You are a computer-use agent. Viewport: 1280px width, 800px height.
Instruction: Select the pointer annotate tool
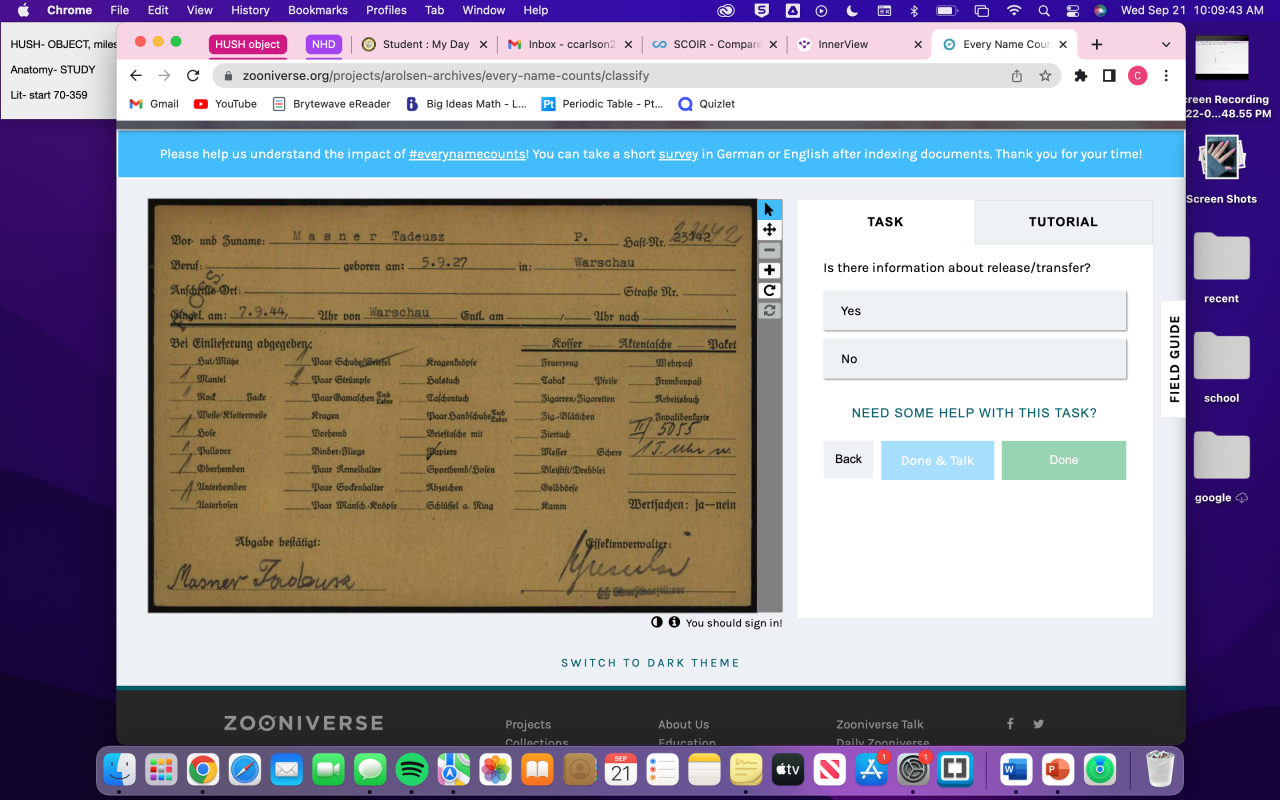pos(769,209)
